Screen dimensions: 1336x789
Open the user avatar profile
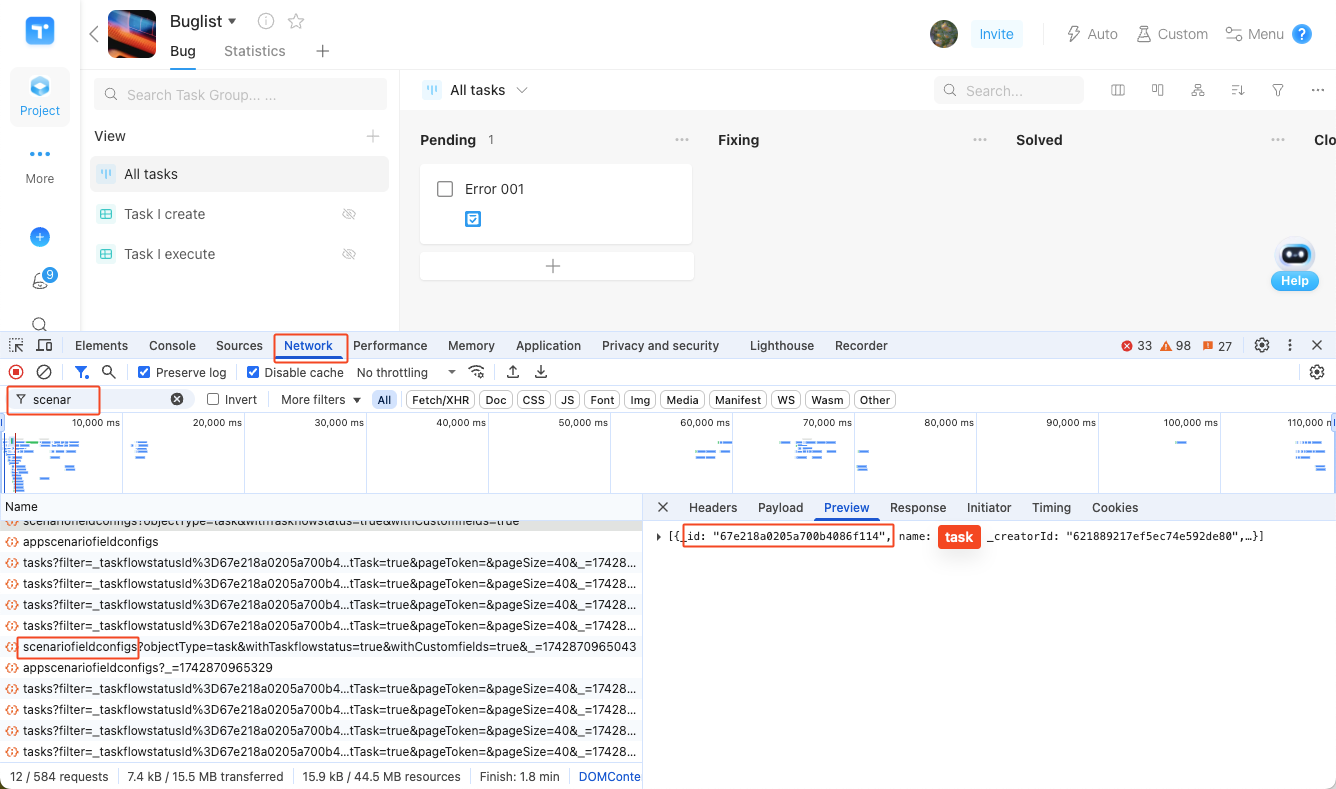coord(944,34)
